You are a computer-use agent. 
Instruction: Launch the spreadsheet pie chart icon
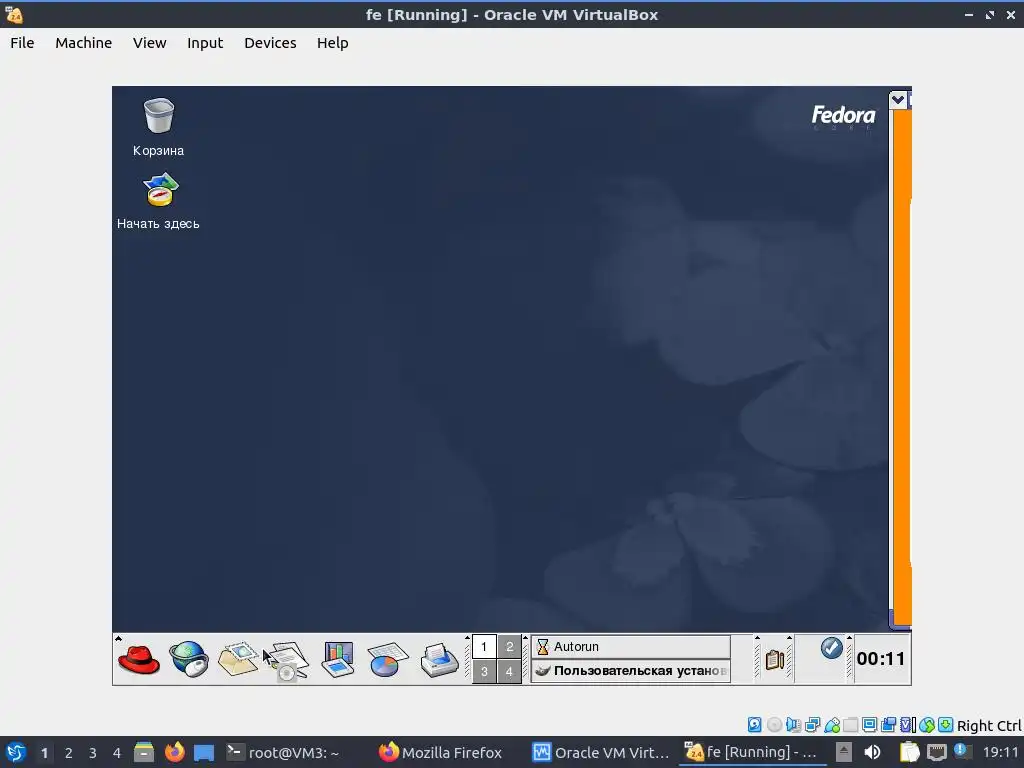coord(388,659)
